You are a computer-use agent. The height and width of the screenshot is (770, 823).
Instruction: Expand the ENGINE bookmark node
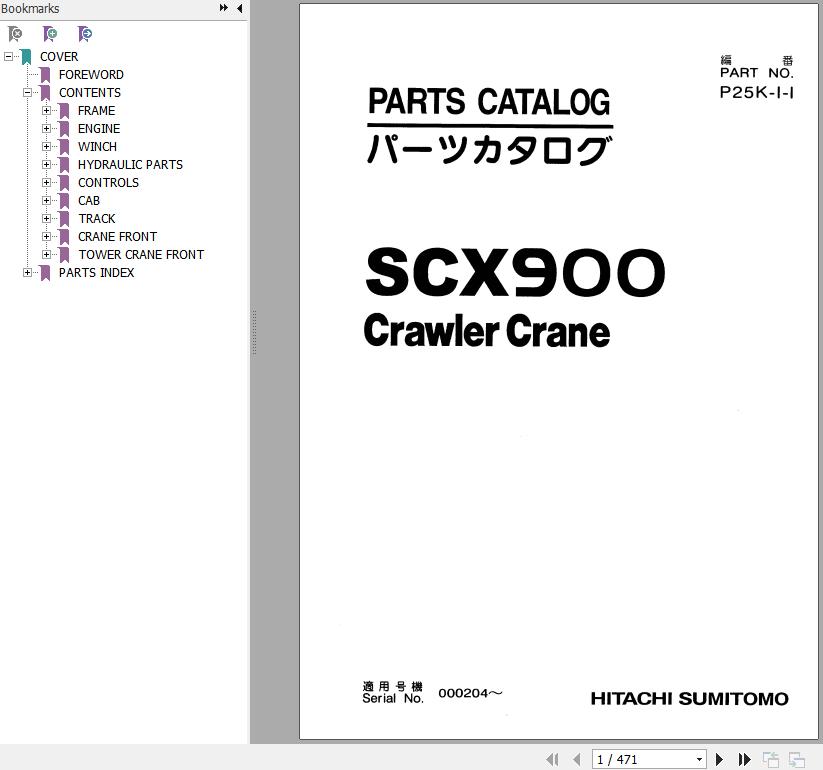(x=46, y=128)
